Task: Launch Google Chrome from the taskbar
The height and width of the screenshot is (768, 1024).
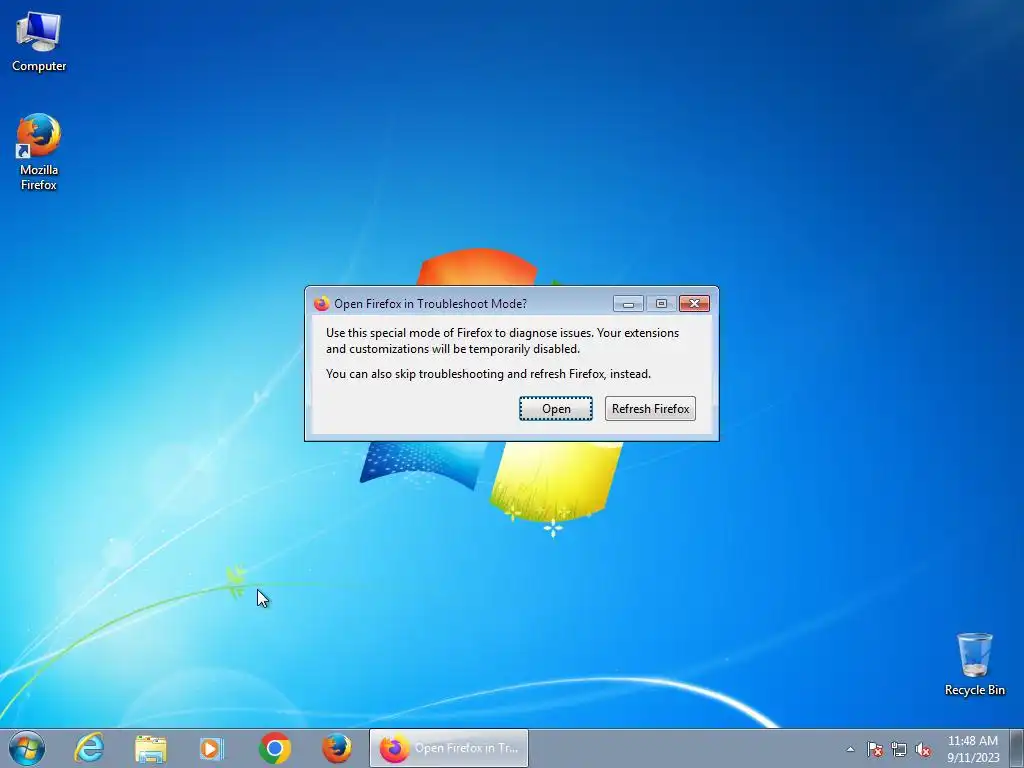Action: 275,748
